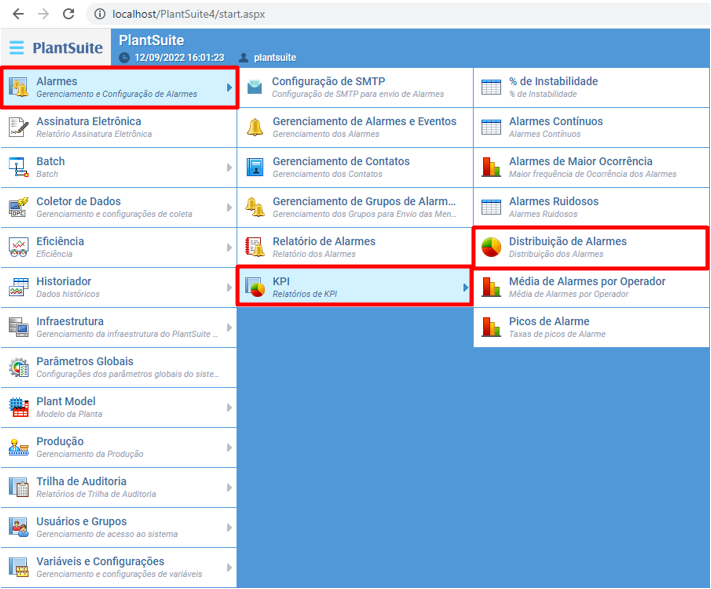Image resolution: width=711 pixels, height=589 pixels.
Task: Click the Gerenciamento de Grupos de Alarmes bells icon
Action: click(255, 207)
